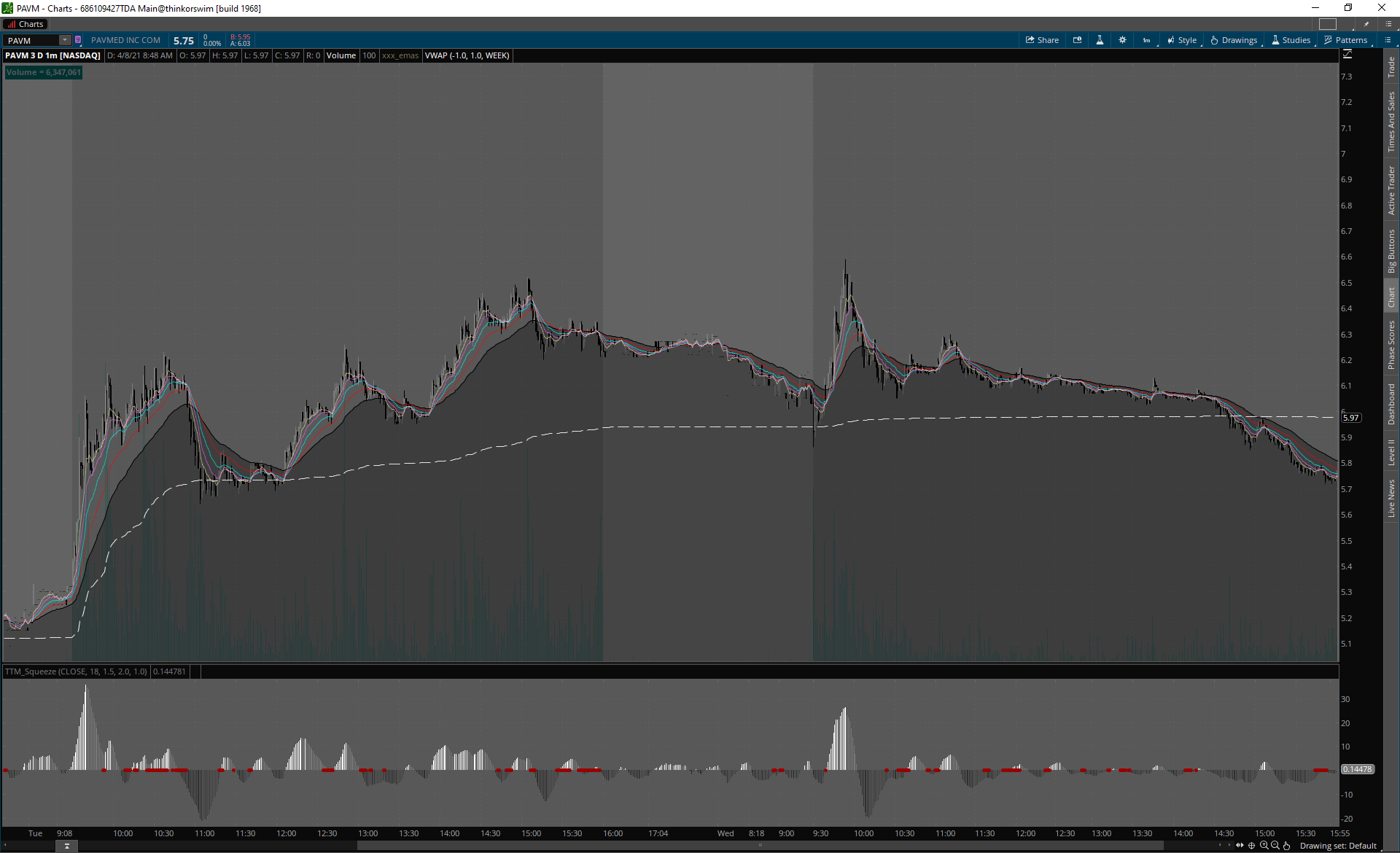
Task: Open the 1m time frame dropdown
Action: point(1147,41)
